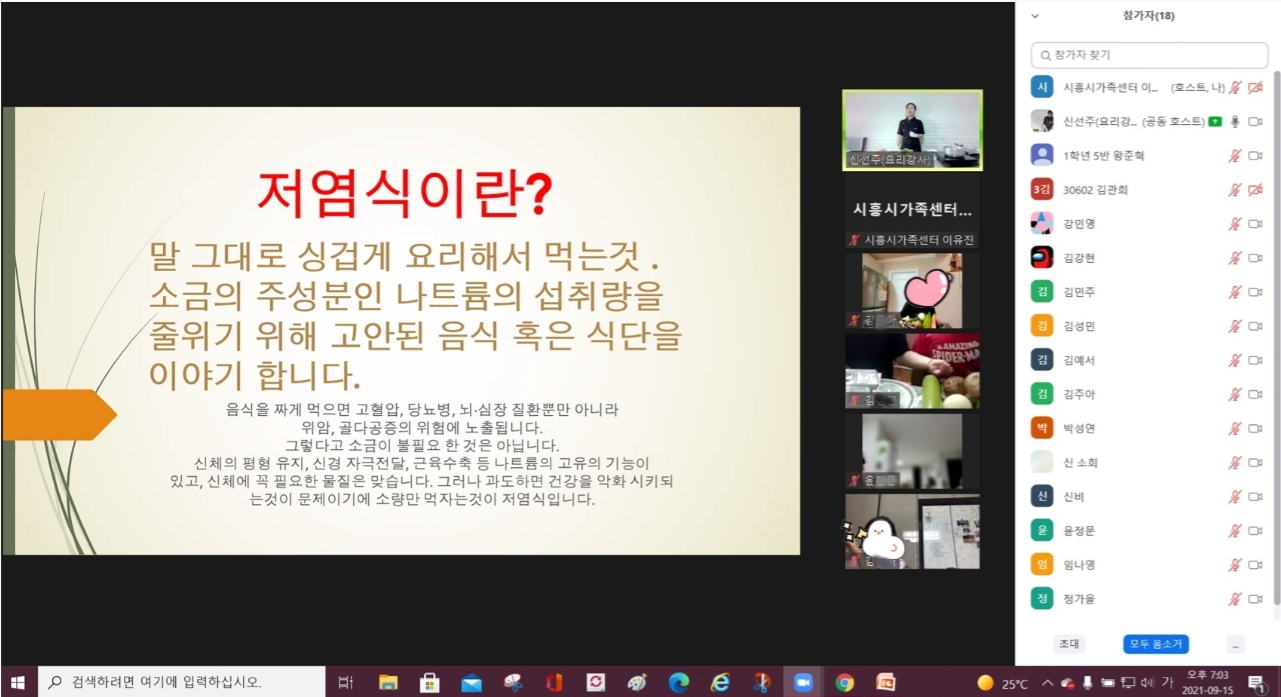
Task: Open the Mail app from the taskbar
Action: point(472,682)
